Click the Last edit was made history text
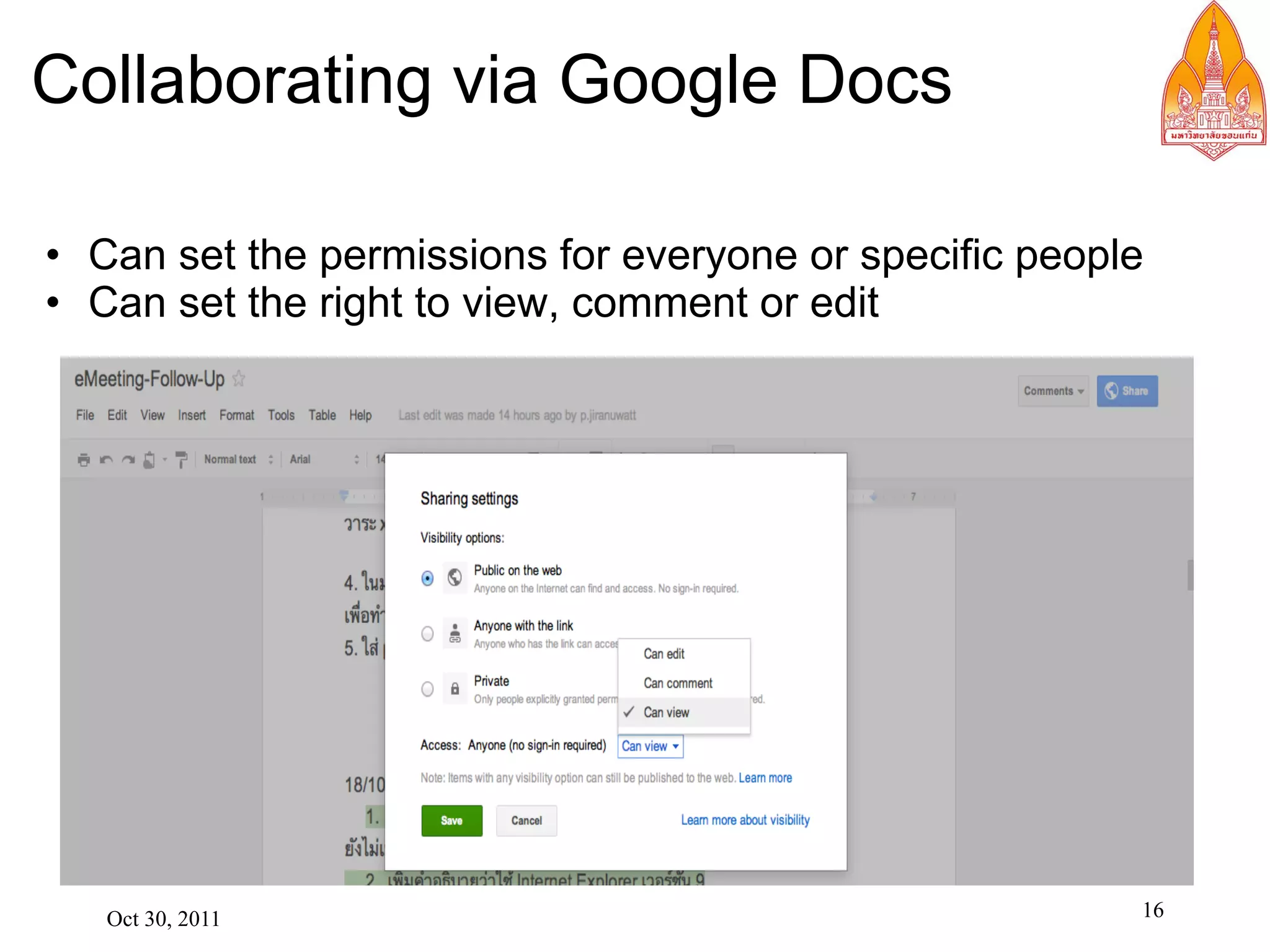Image resolution: width=1270 pixels, height=952 pixels. pyautogui.click(x=517, y=415)
